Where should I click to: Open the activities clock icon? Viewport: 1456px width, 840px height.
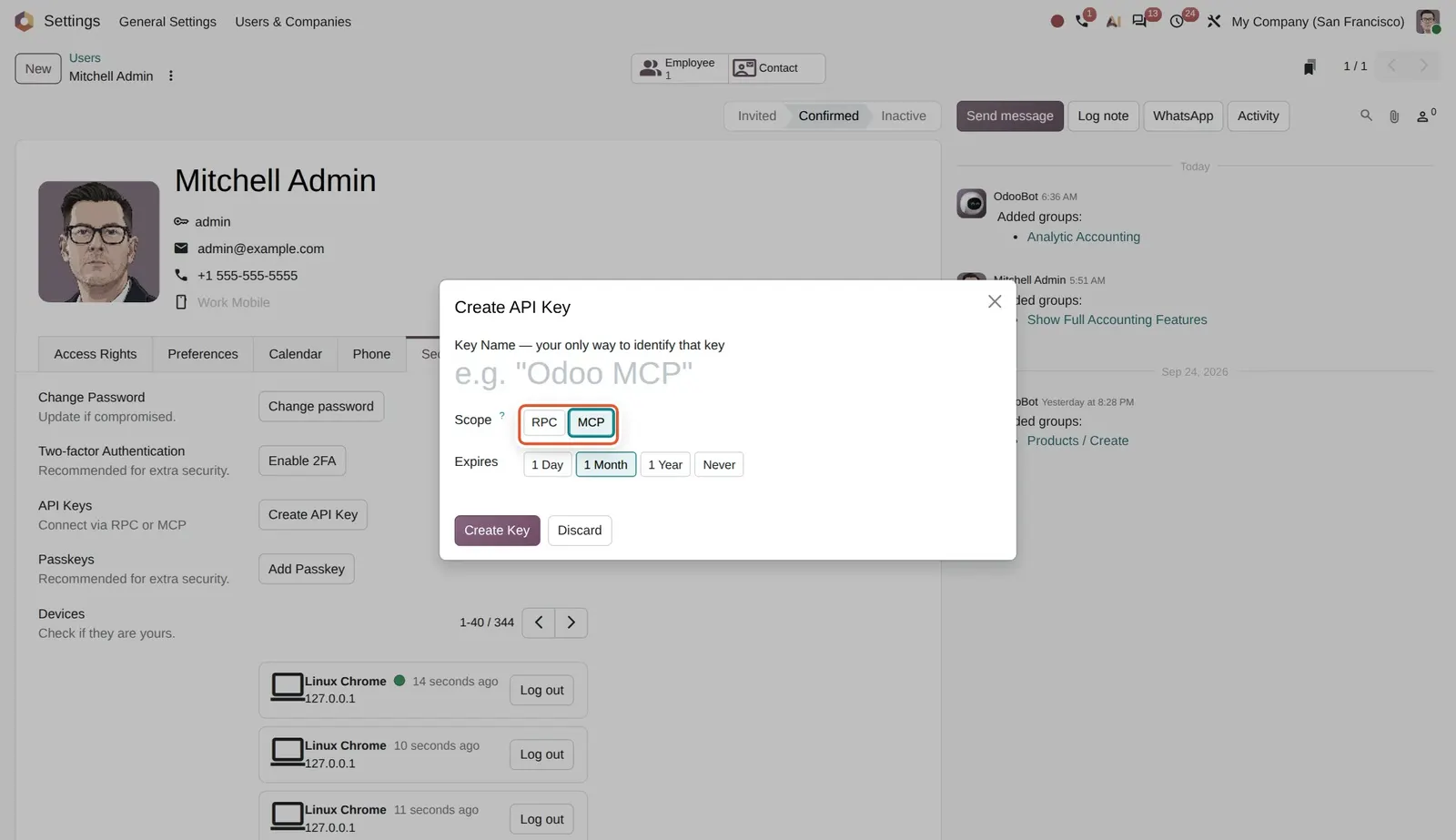tap(1177, 21)
